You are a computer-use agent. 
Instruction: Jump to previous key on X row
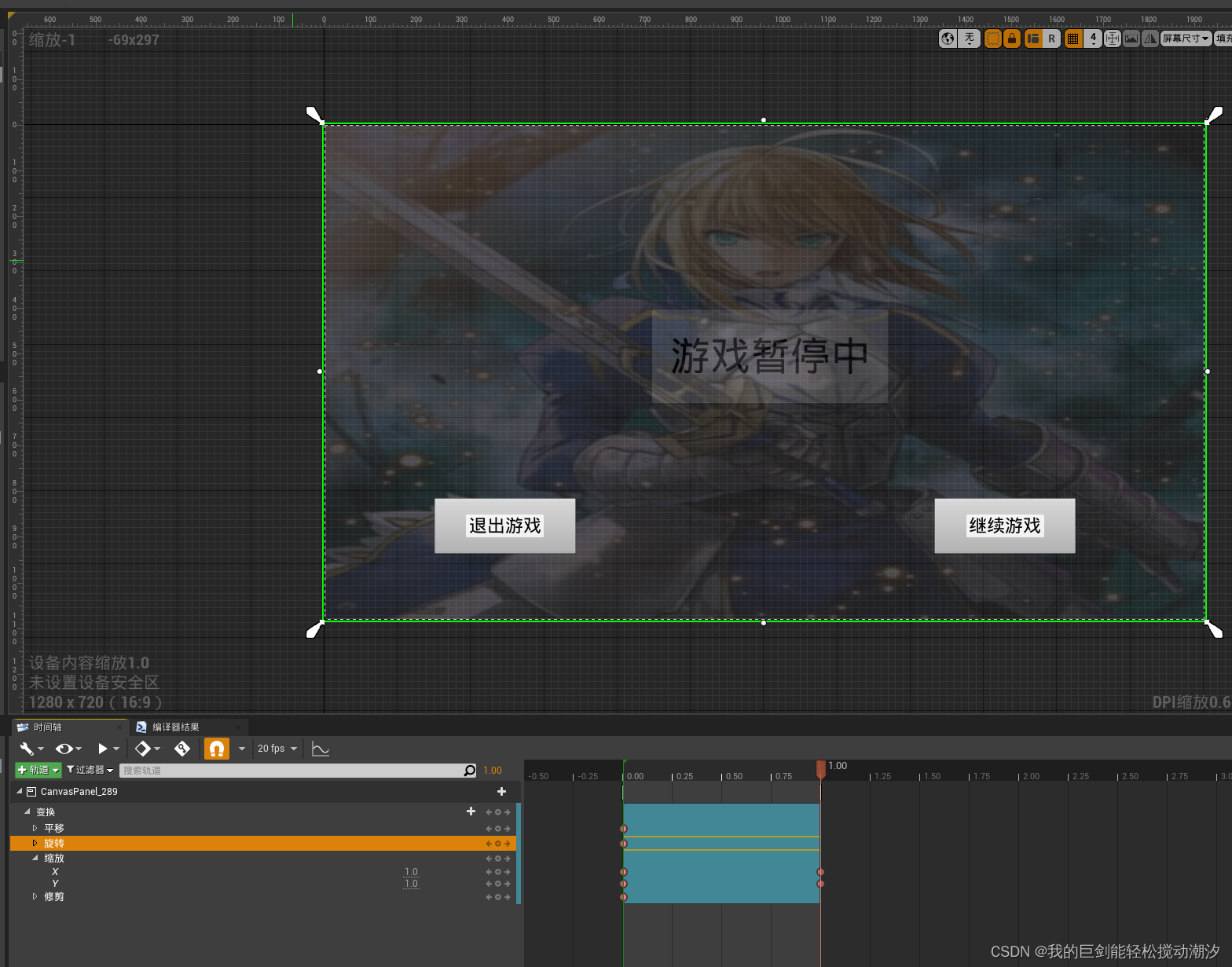click(489, 872)
